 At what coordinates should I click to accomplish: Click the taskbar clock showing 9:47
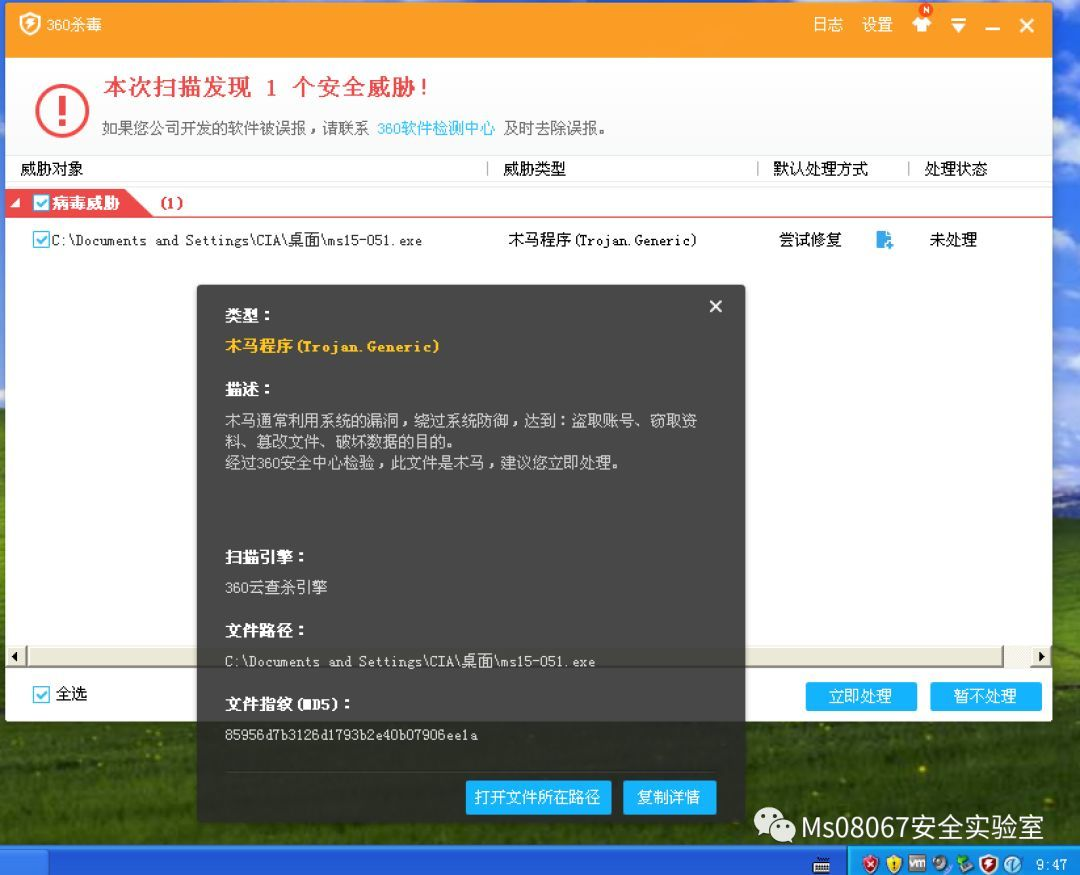1051,864
